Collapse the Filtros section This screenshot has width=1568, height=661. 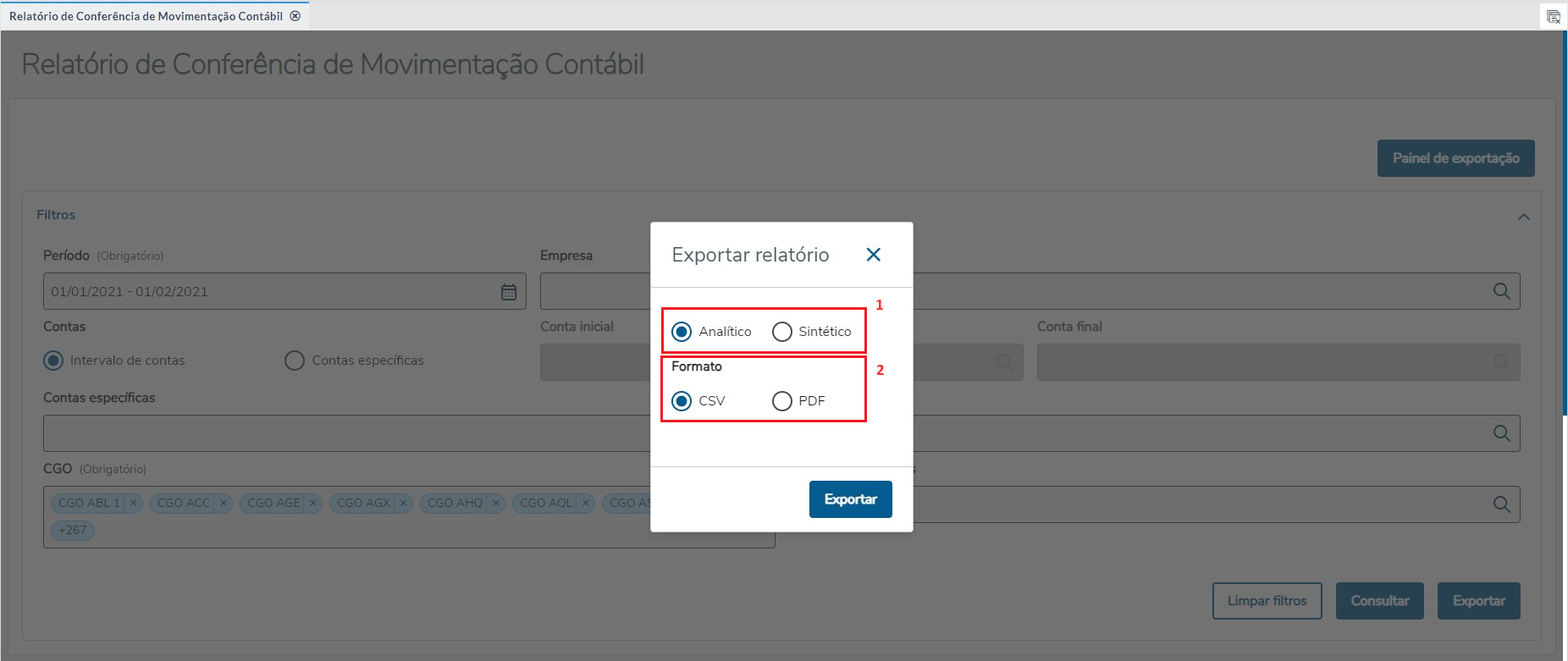click(x=1523, y=217)
